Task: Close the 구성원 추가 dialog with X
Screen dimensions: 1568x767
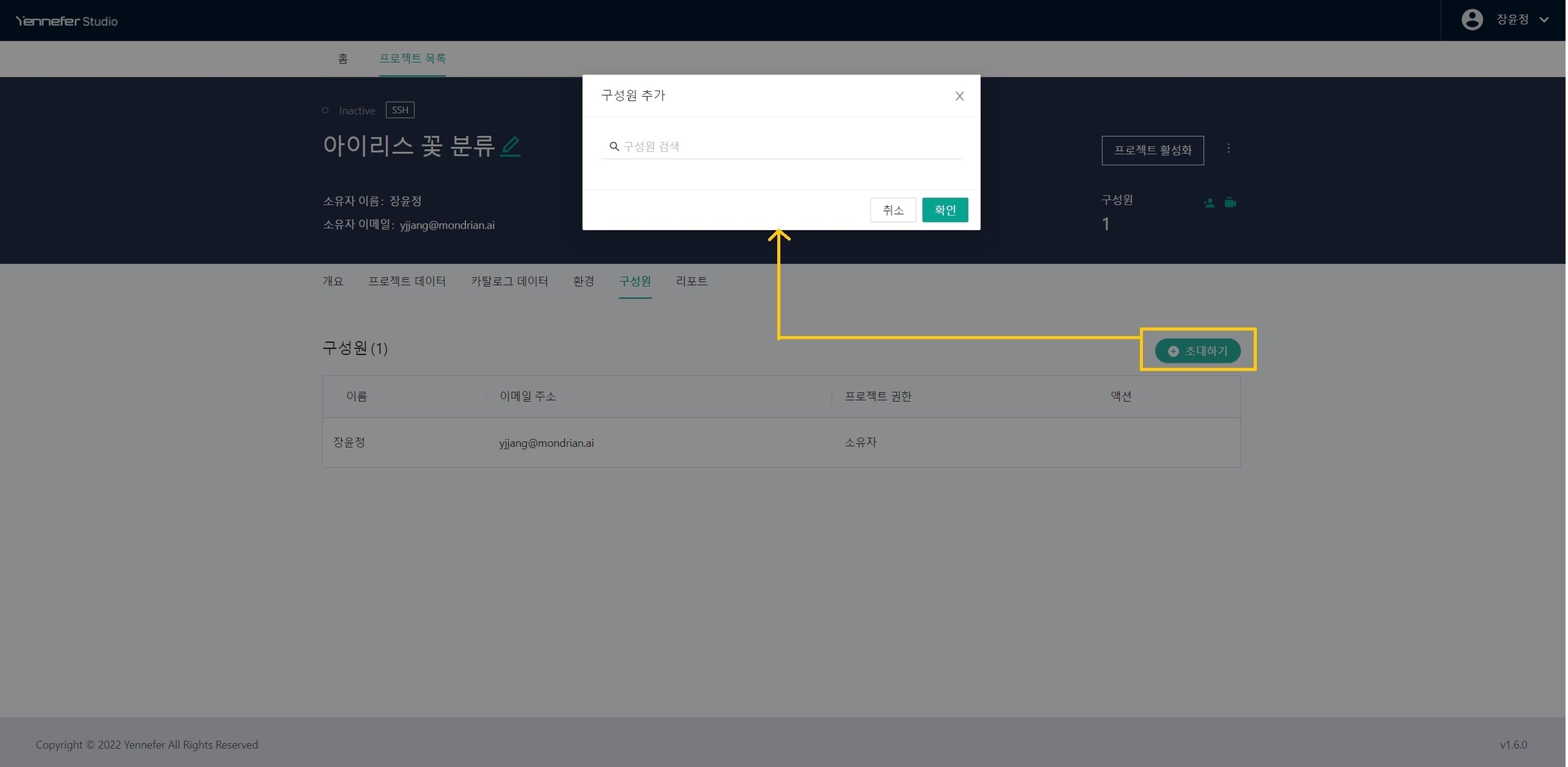Action: click(x=960, y=96)
